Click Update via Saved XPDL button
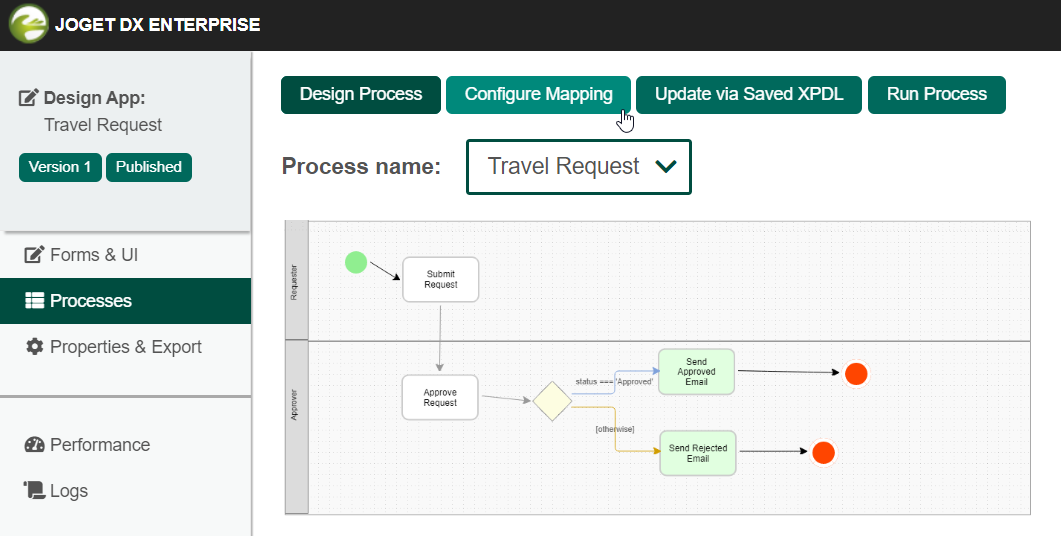The width and height of the screenshot is (1061, 536). [x=749, y=95]
